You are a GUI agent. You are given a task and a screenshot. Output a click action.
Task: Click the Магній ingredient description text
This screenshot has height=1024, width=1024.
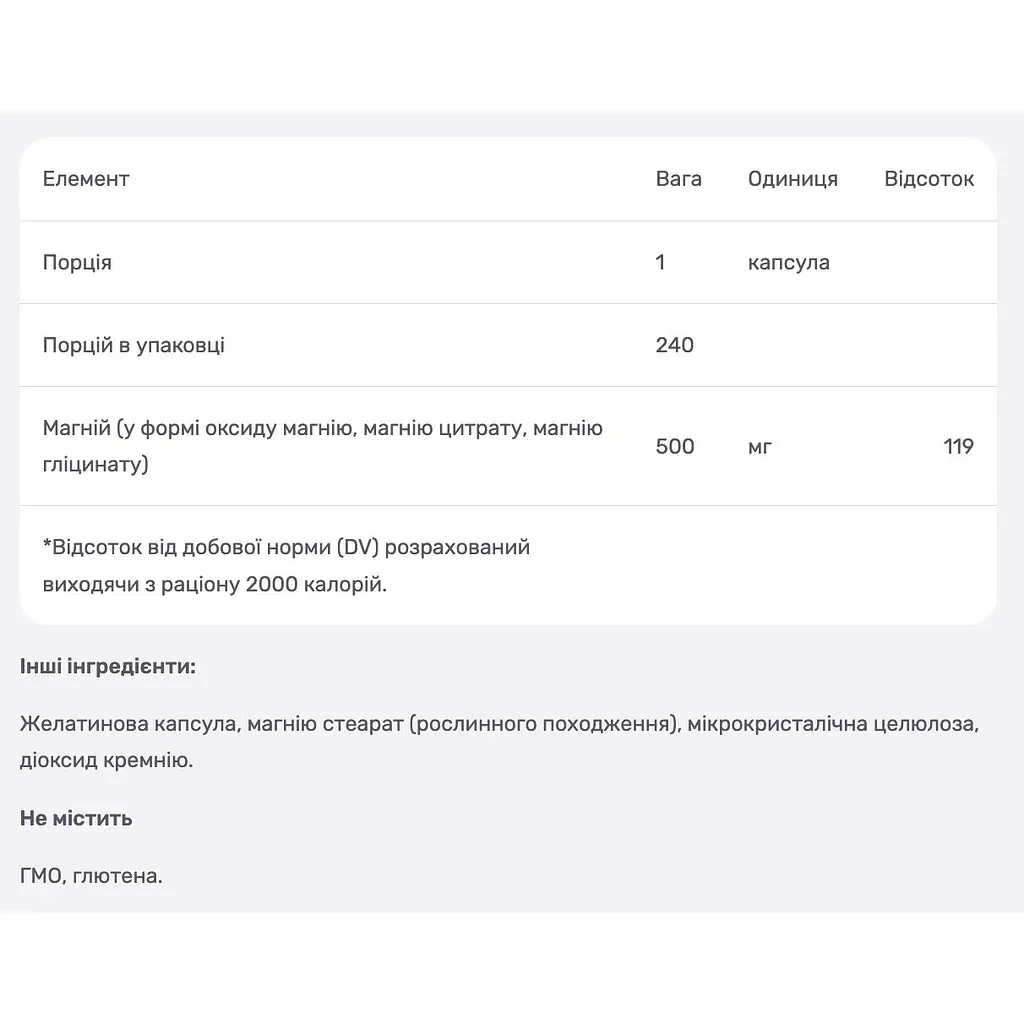tap(323, 446)
